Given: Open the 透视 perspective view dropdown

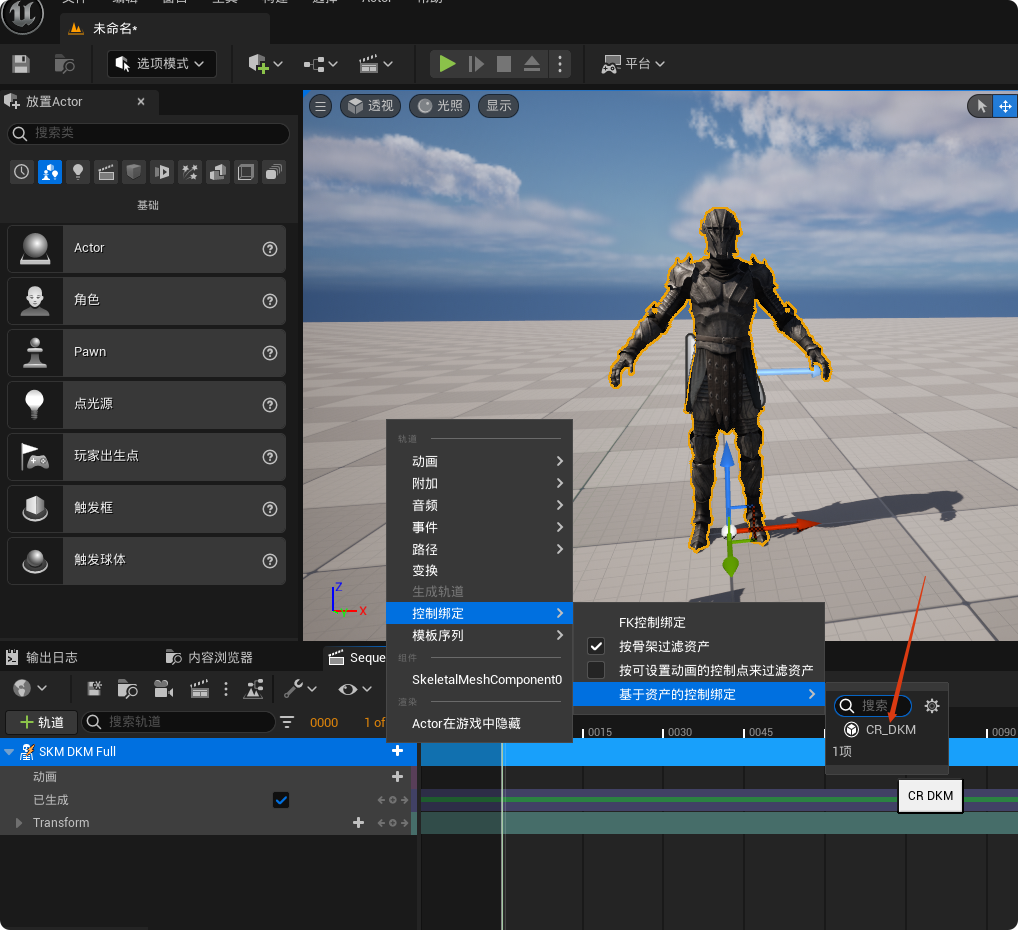Looking at the screenshot, I should (370, 106).
